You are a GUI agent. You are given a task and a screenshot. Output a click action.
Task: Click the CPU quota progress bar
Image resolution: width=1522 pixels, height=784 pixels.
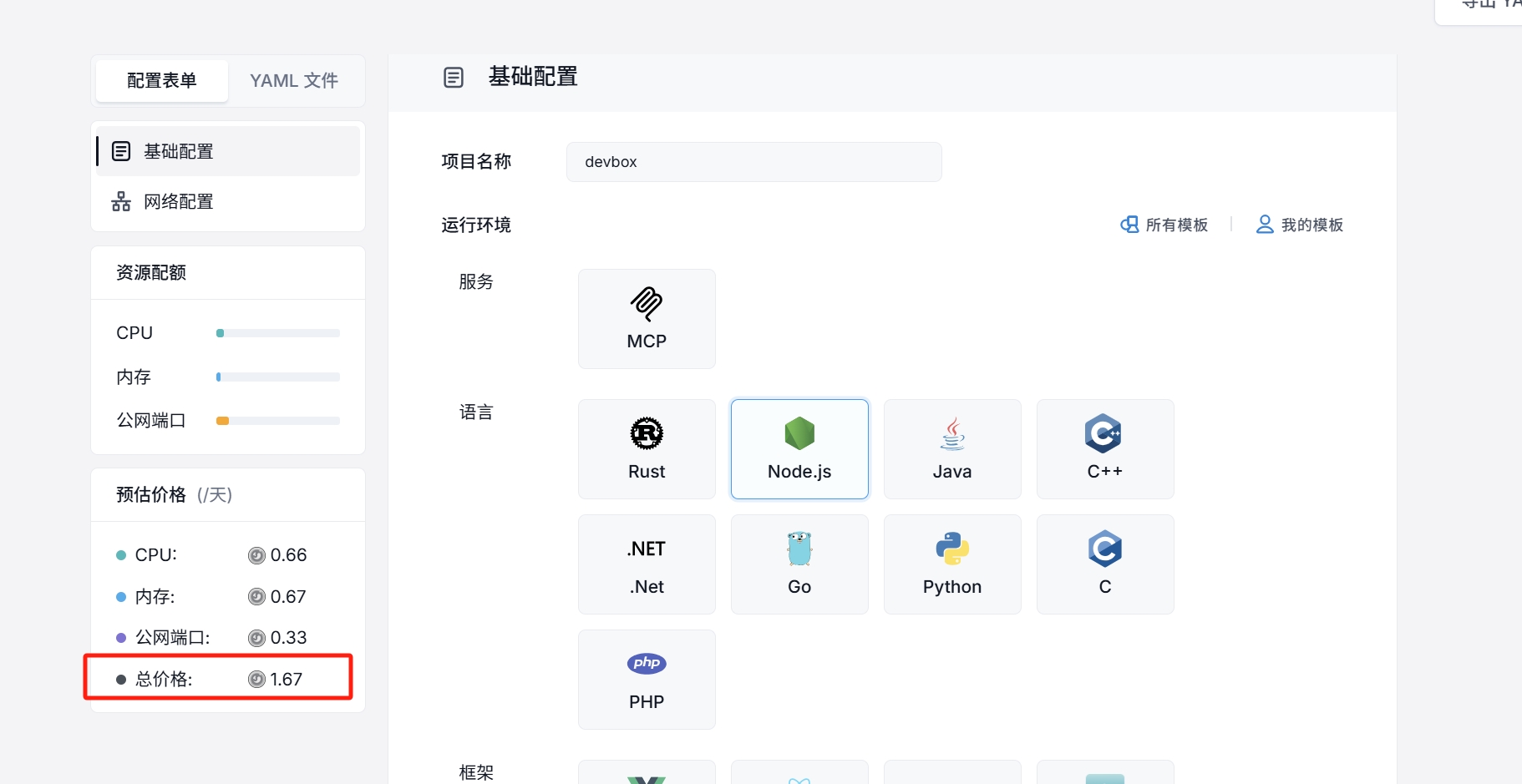coord(278,333)
